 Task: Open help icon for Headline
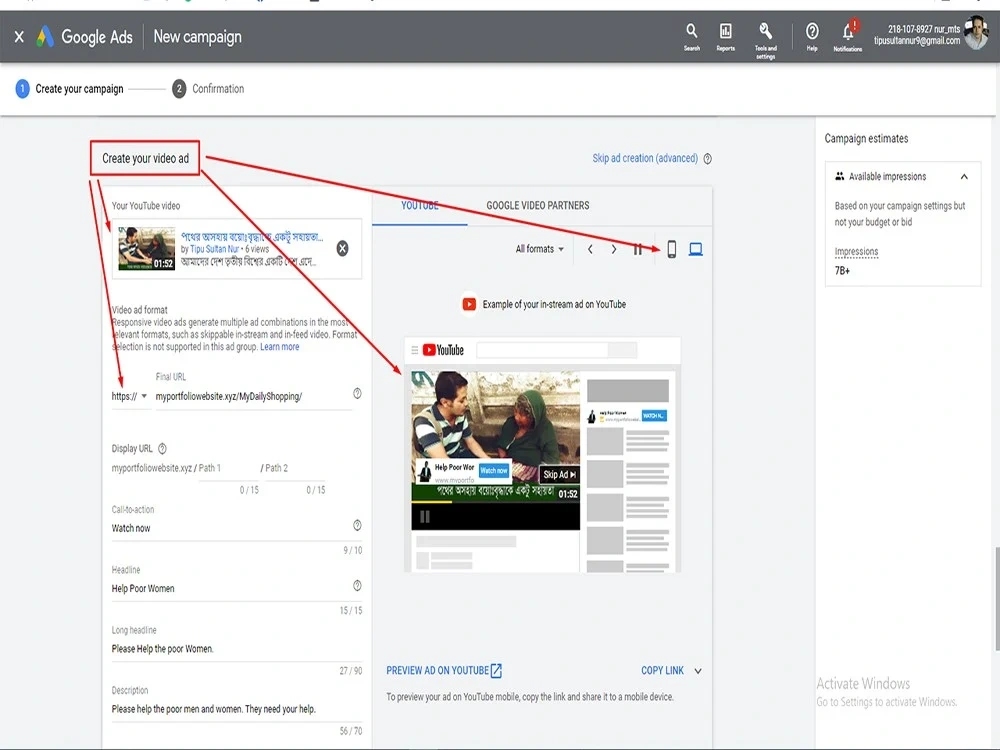point(357,585)
